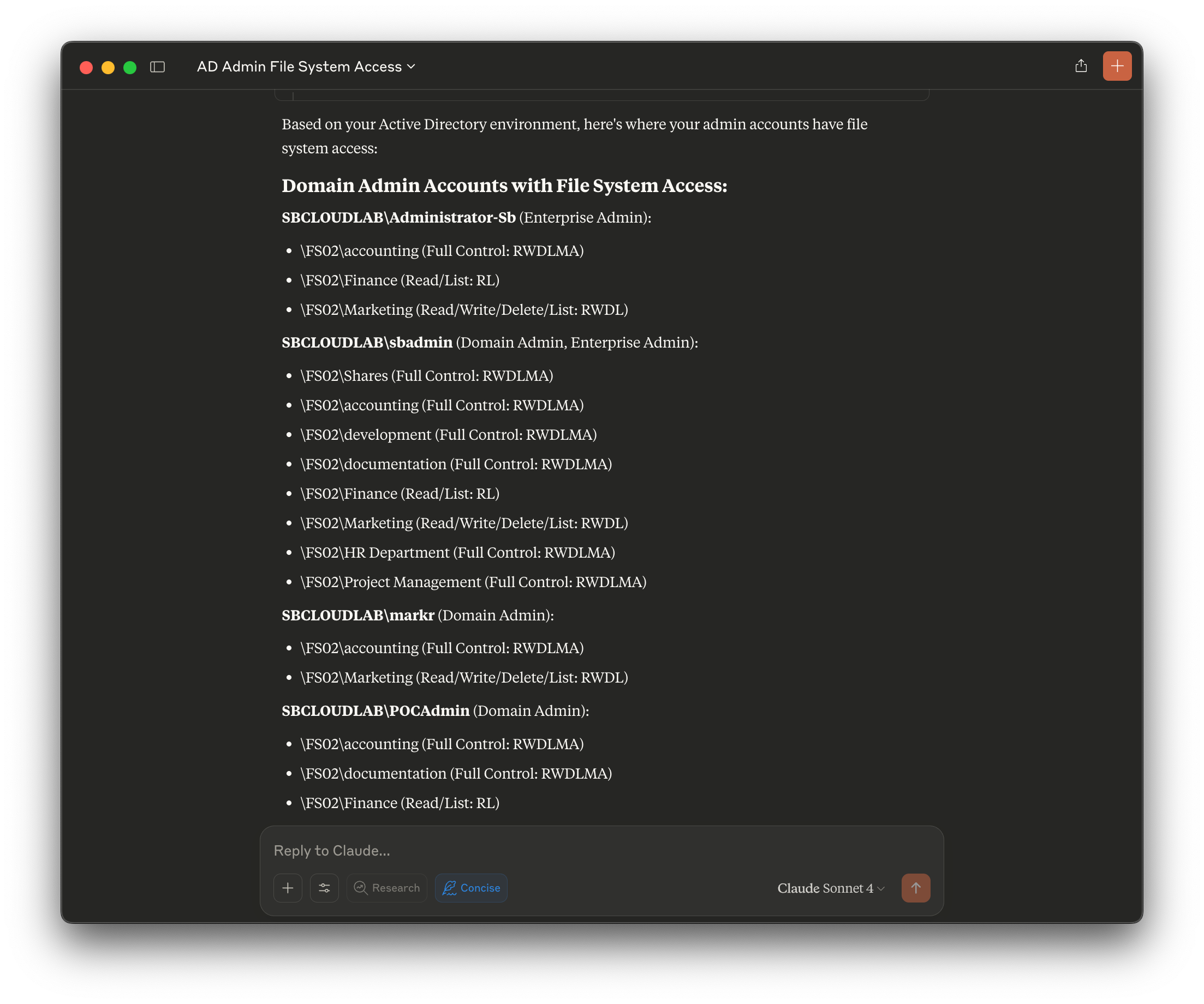Click the yellow minimize window button
Screen dimensions: 1204x1004
[x=108, y=68]
